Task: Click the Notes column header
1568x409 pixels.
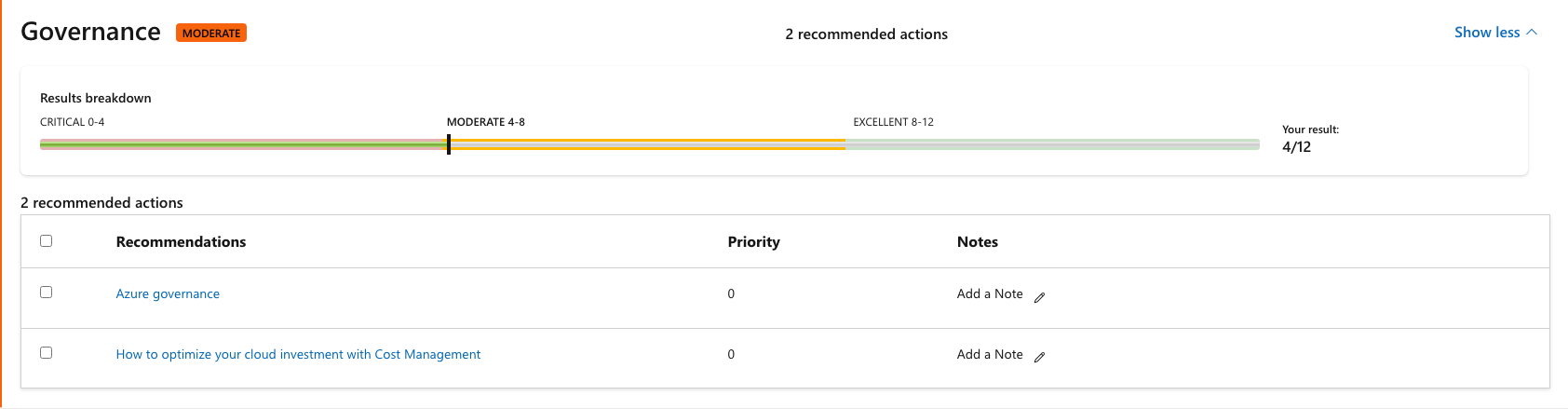Action: [x=977, y=241]
